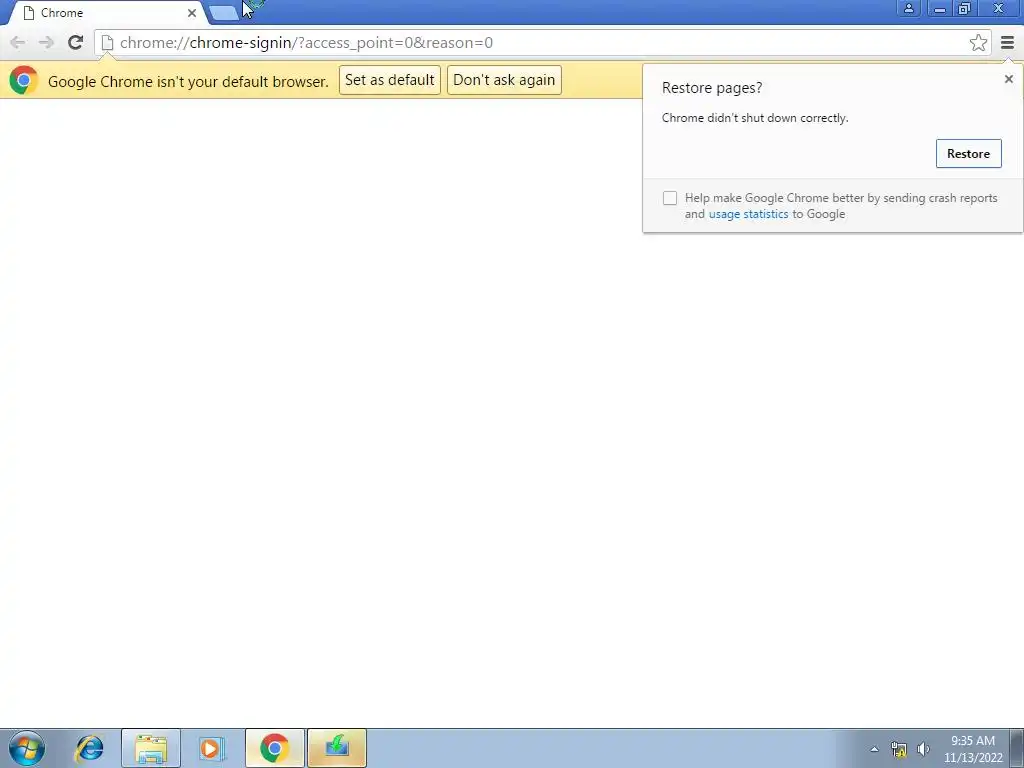Click 'Google Chrome isn't your default browser.' text
This screenshot has height=768, width=1024.
click(x=188, y=82)
